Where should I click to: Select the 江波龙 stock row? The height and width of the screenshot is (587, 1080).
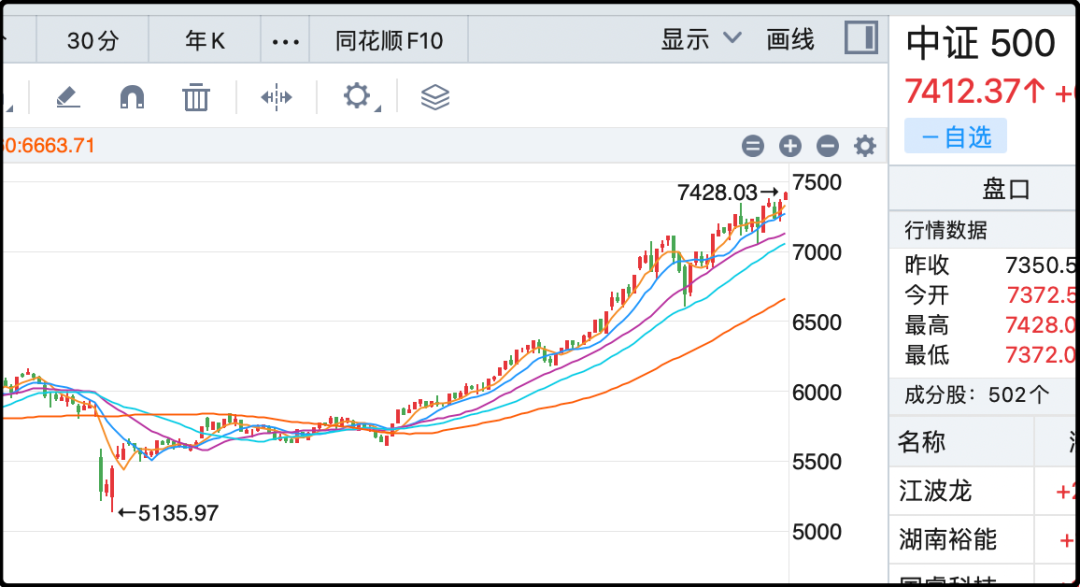[984, 491]
